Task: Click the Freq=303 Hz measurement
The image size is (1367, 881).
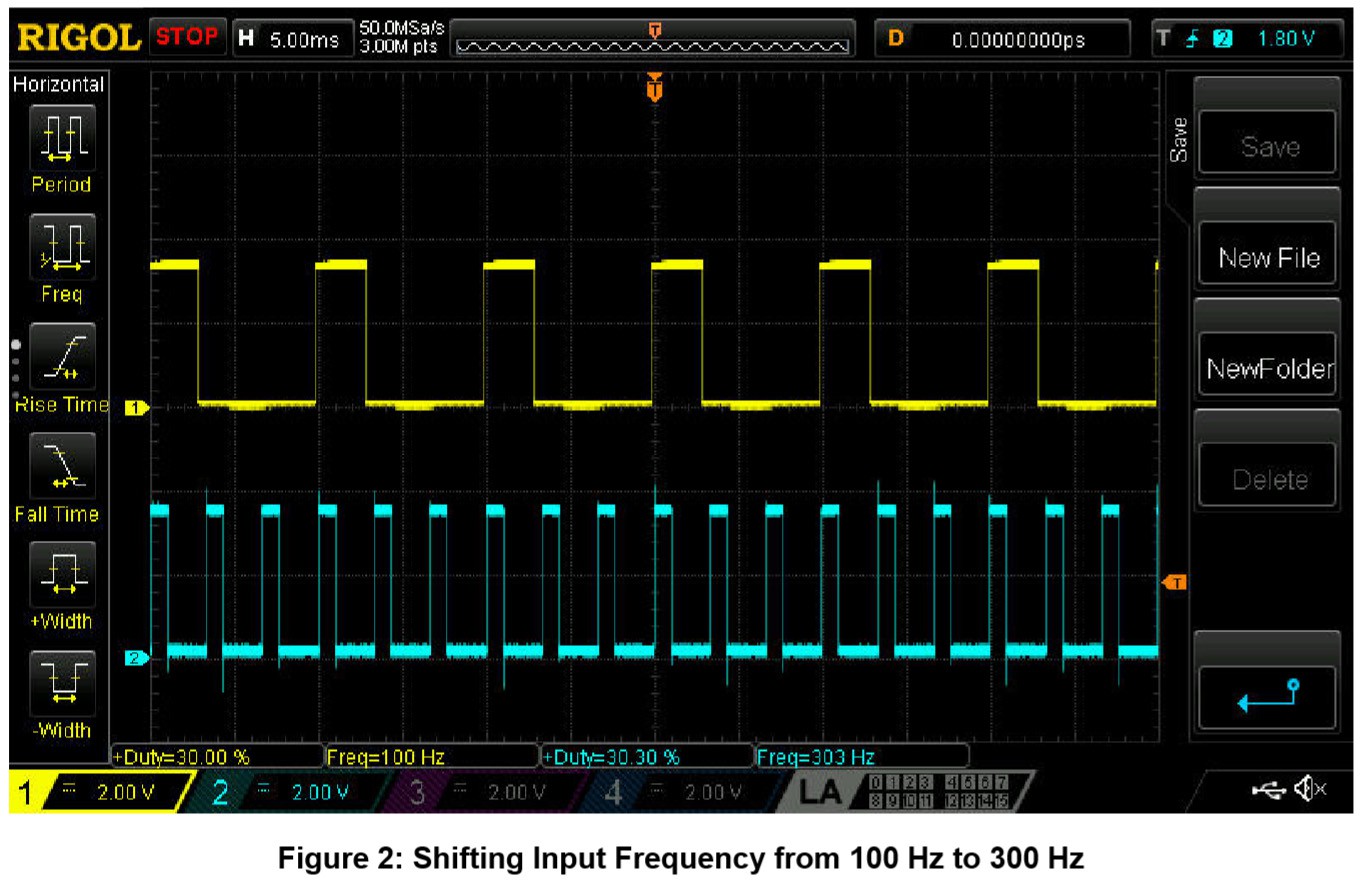Action: (861, 757)
